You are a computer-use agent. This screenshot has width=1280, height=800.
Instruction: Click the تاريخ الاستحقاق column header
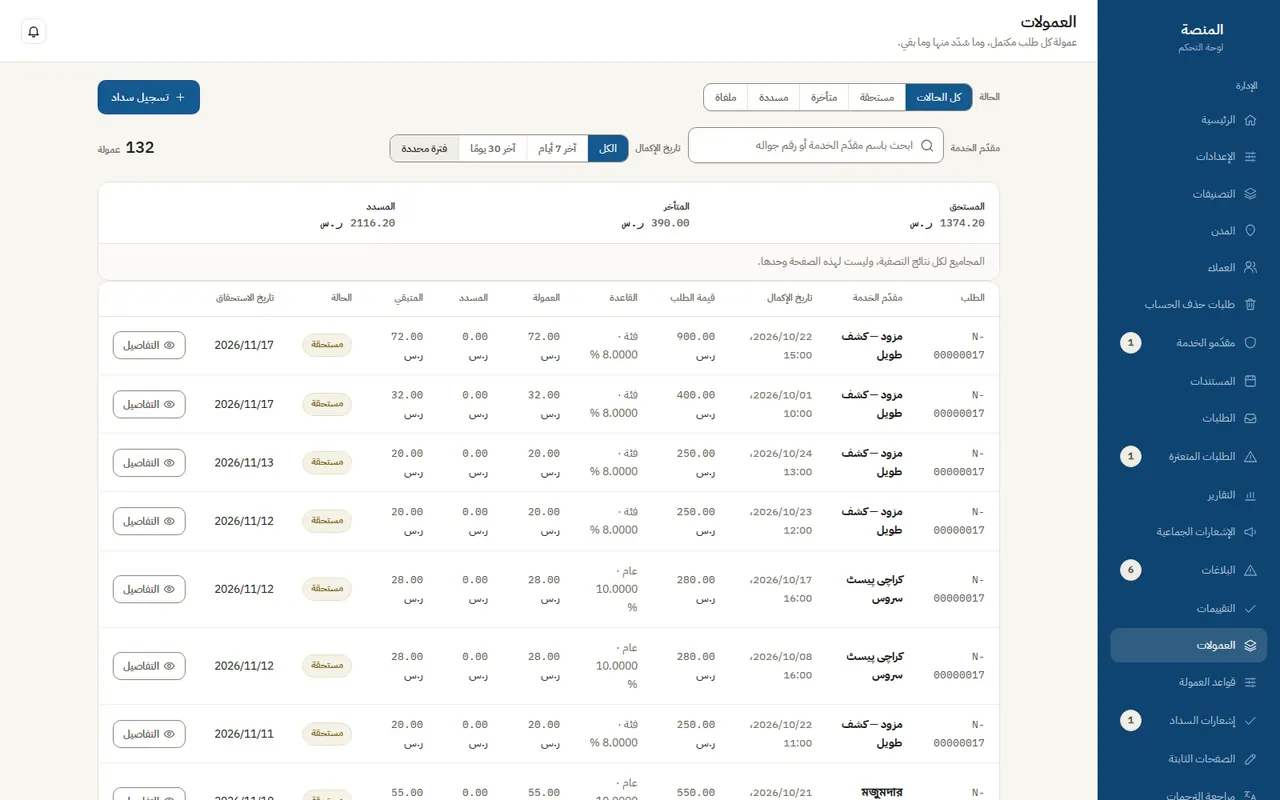pyautogui.click(x=245, y=298)
